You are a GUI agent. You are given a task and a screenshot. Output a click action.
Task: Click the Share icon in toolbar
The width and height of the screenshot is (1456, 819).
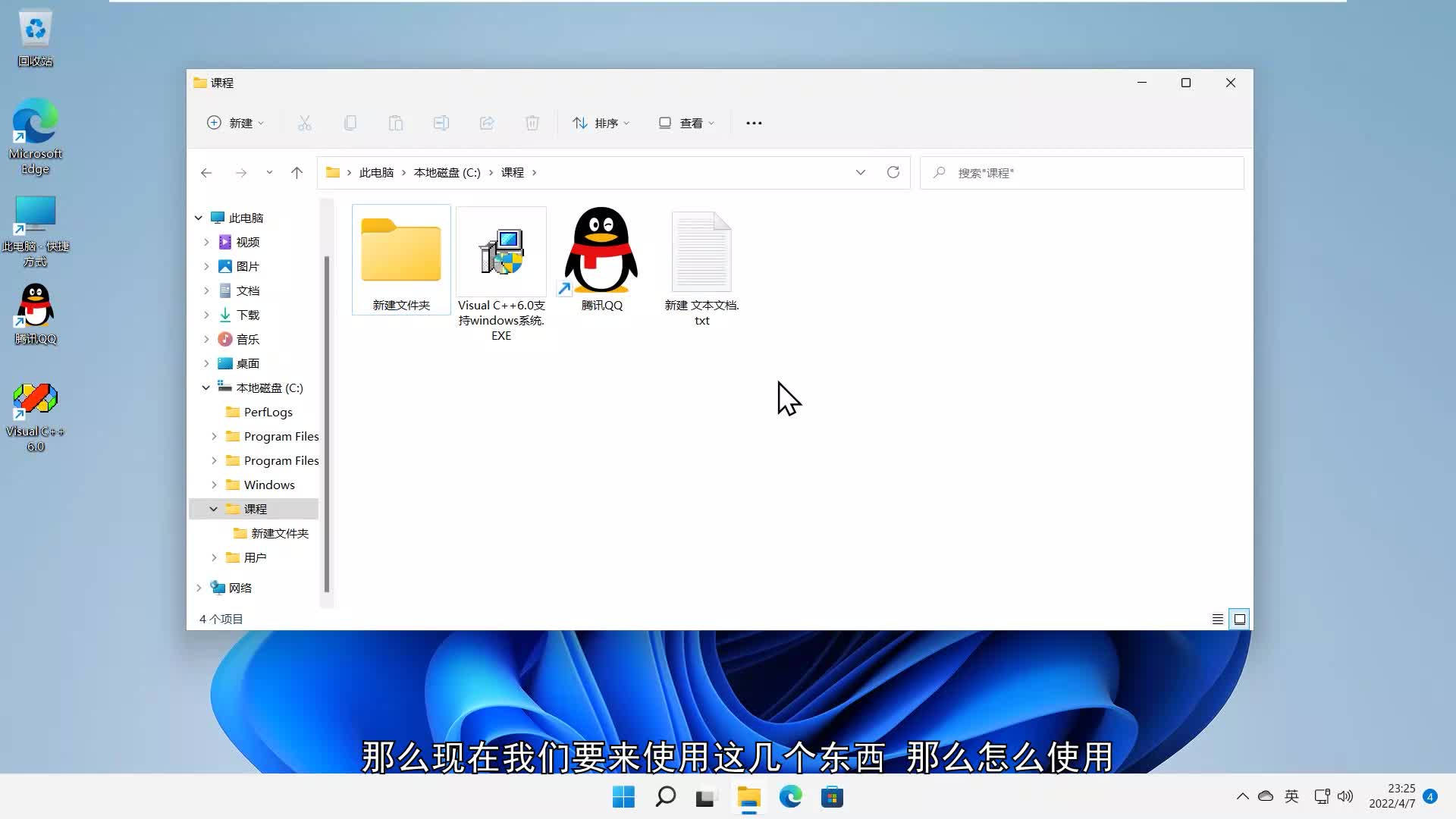tap(487, 123)
